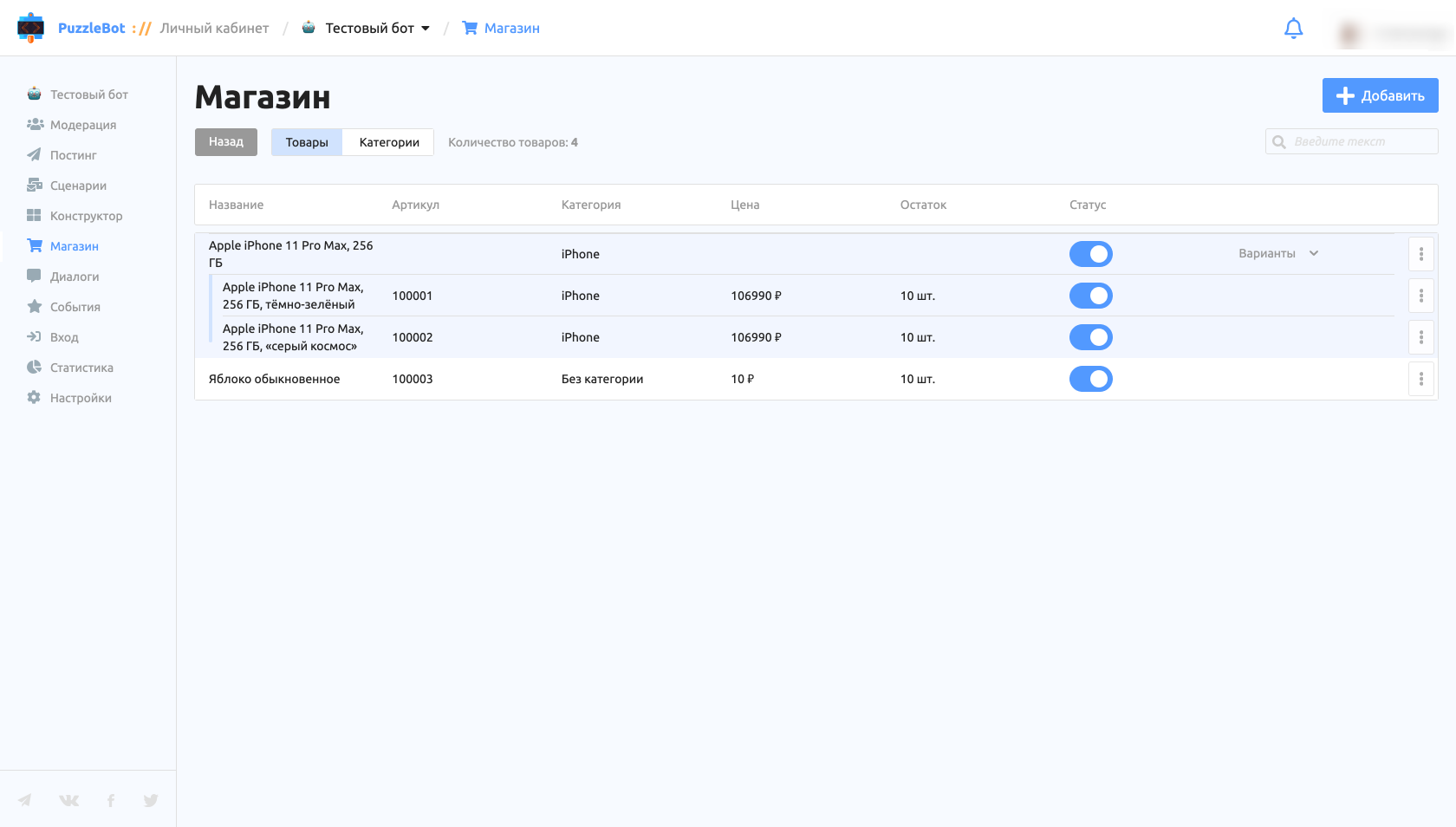Click the Без категории cell
Viewport: 1456px width, 827px height.
(x=602, y=379)
